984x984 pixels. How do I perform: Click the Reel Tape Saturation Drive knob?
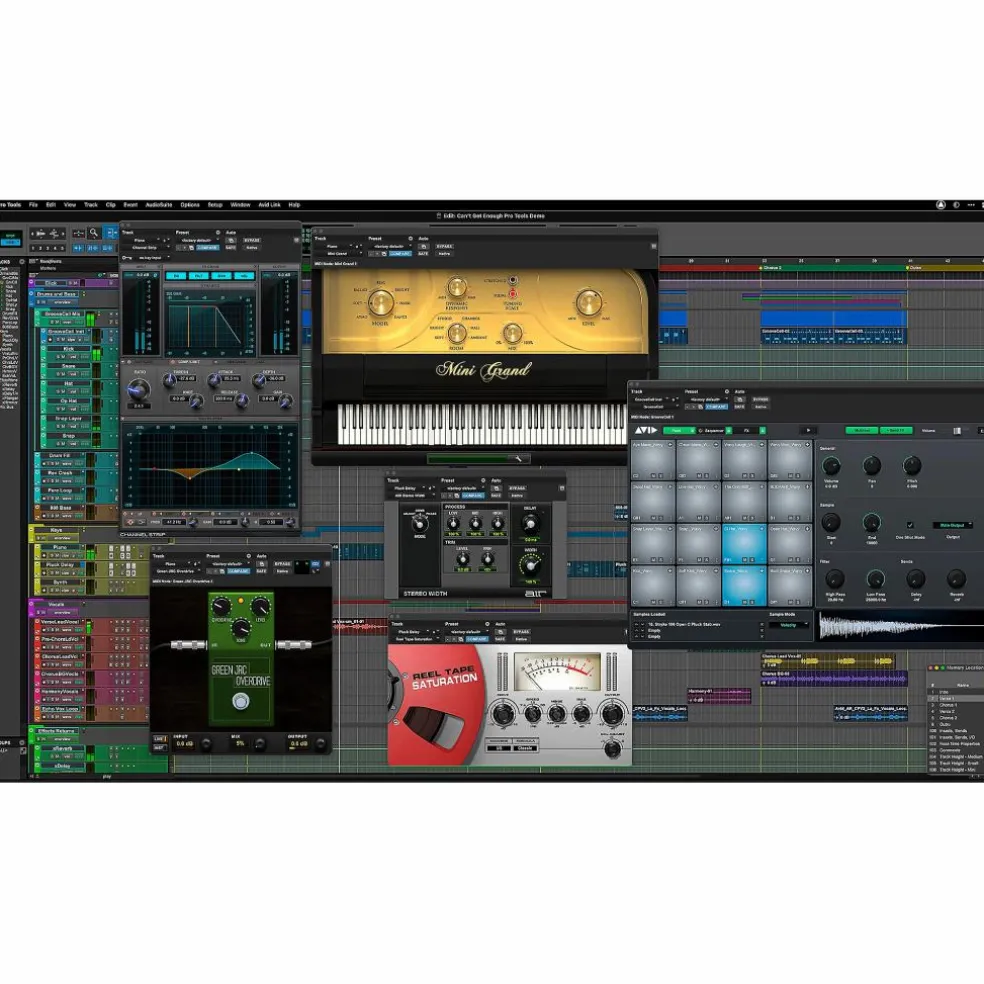point(503,714)
